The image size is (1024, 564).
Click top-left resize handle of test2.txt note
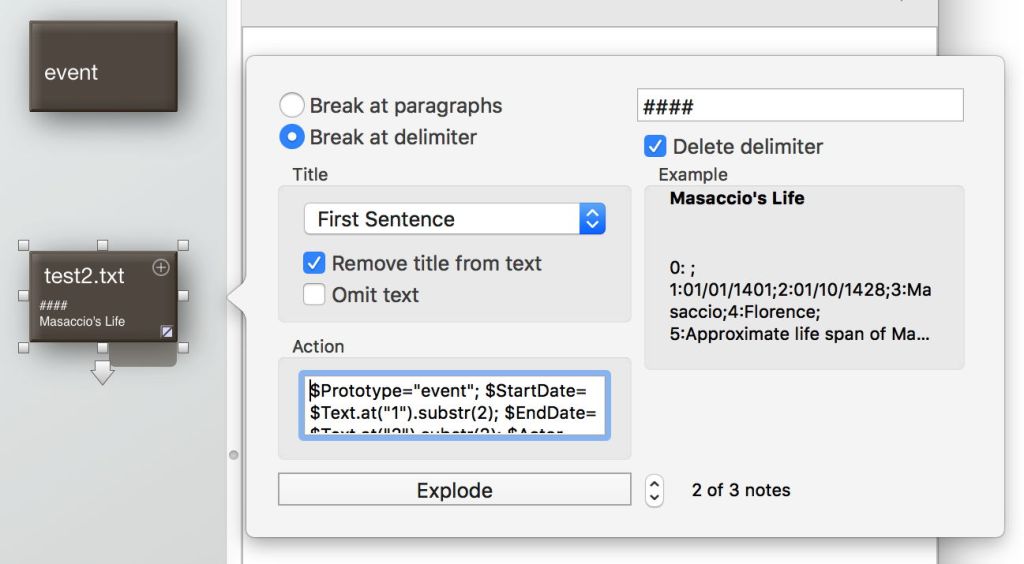[23, 244]
